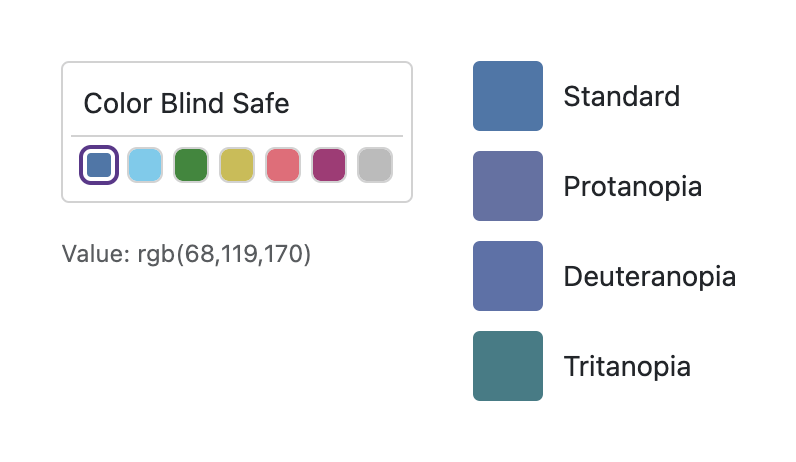796x462 pixels.
Task: Click the Standard label text
Action: [x=621, y=96]
